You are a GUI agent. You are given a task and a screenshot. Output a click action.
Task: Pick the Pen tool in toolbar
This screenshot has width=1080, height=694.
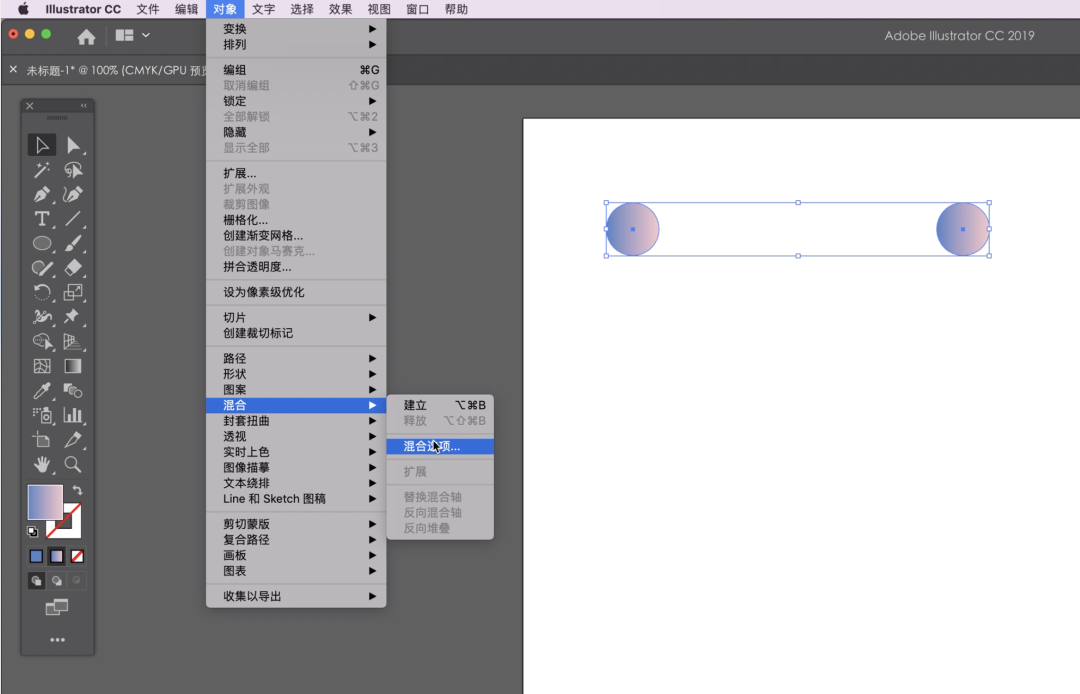(42, 194)
